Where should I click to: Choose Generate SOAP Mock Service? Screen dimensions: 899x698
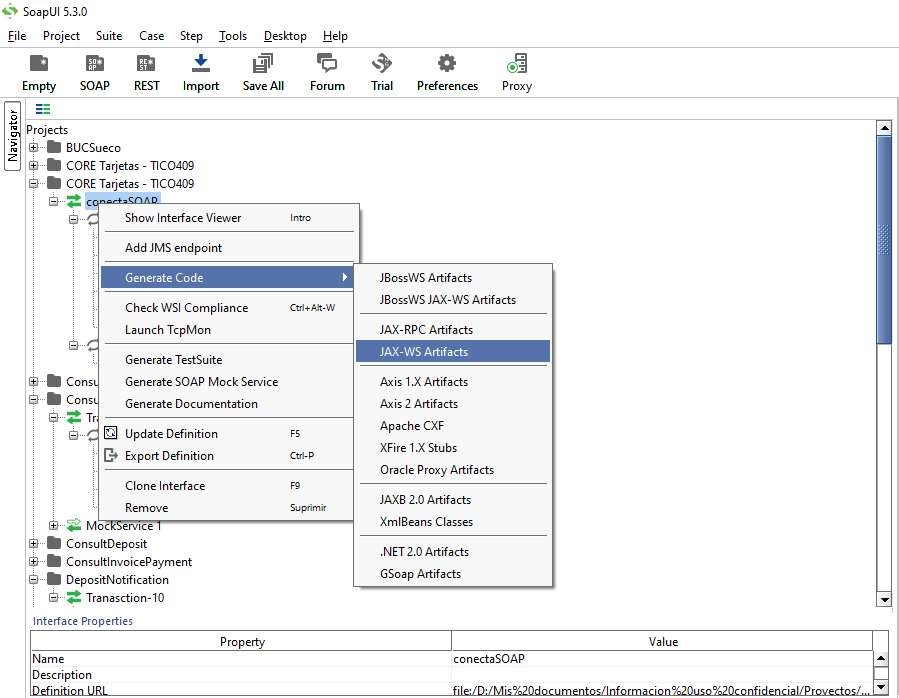[200, 381]
